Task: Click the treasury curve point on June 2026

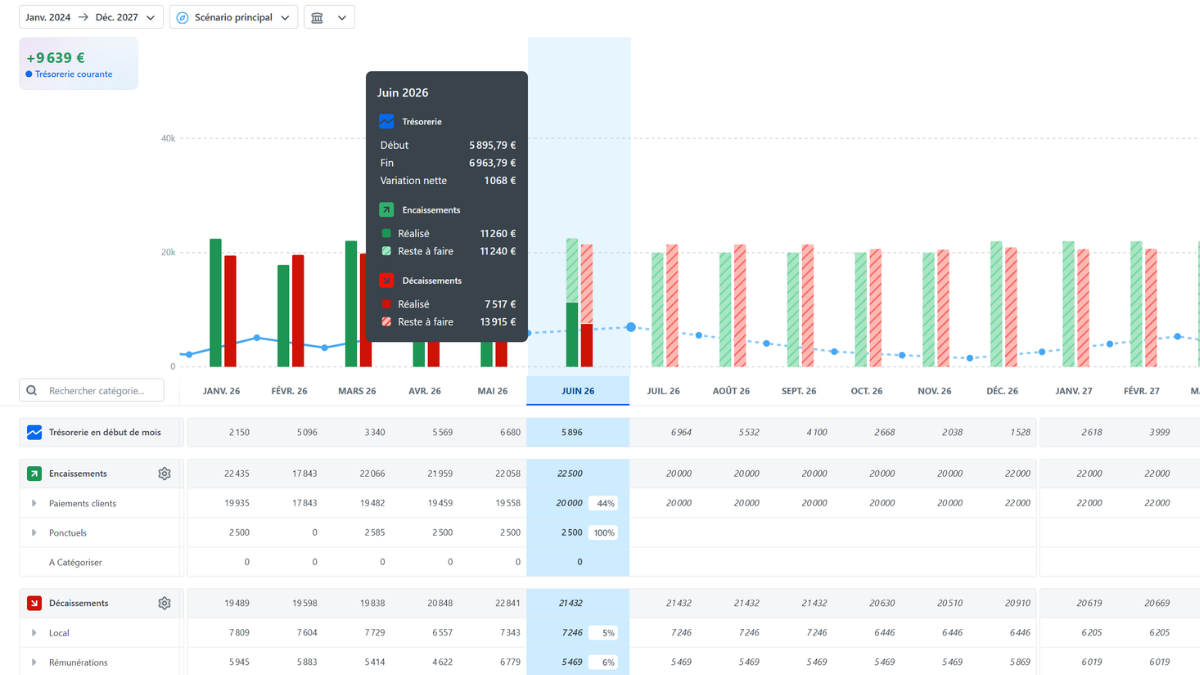Action: point(631,327)
